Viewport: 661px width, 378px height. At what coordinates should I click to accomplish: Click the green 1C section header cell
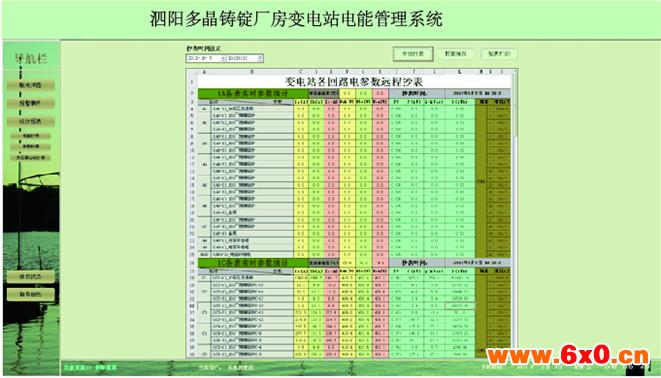click(253, 263)
